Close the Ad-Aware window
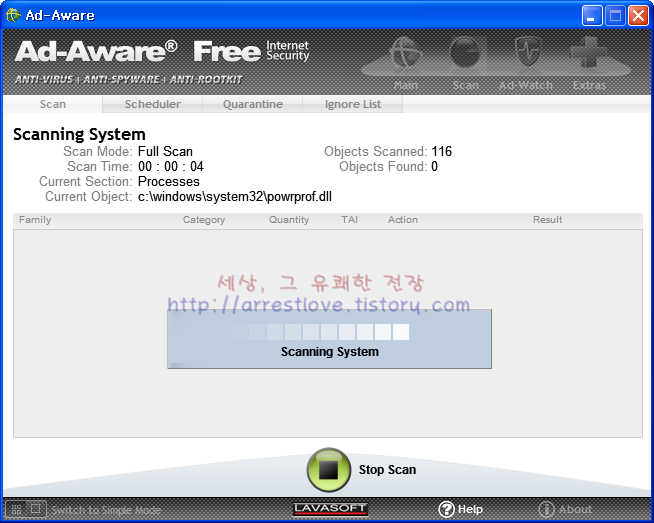Screen dimensions: 654x523 pyautogui.click(x=638, y=16)
